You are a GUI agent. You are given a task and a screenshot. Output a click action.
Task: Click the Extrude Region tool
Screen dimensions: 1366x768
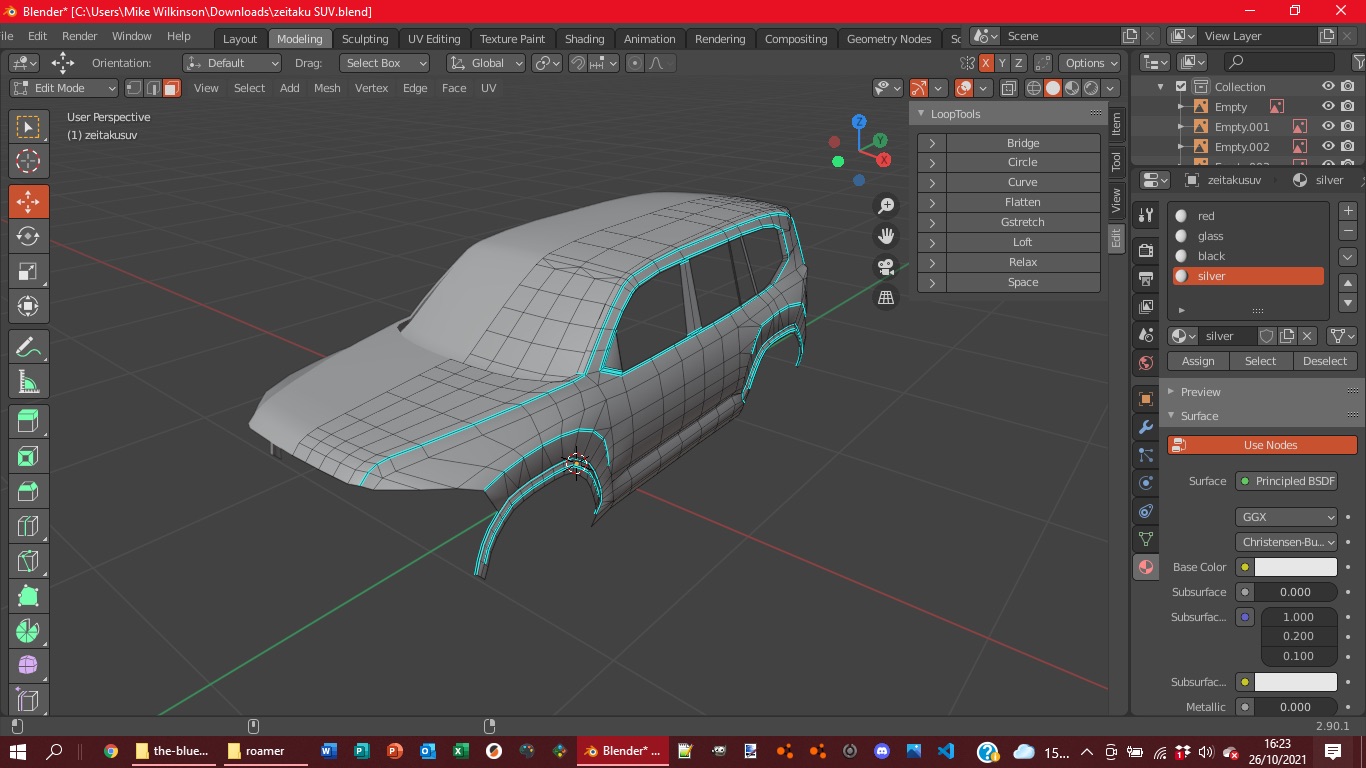[28, 421]
